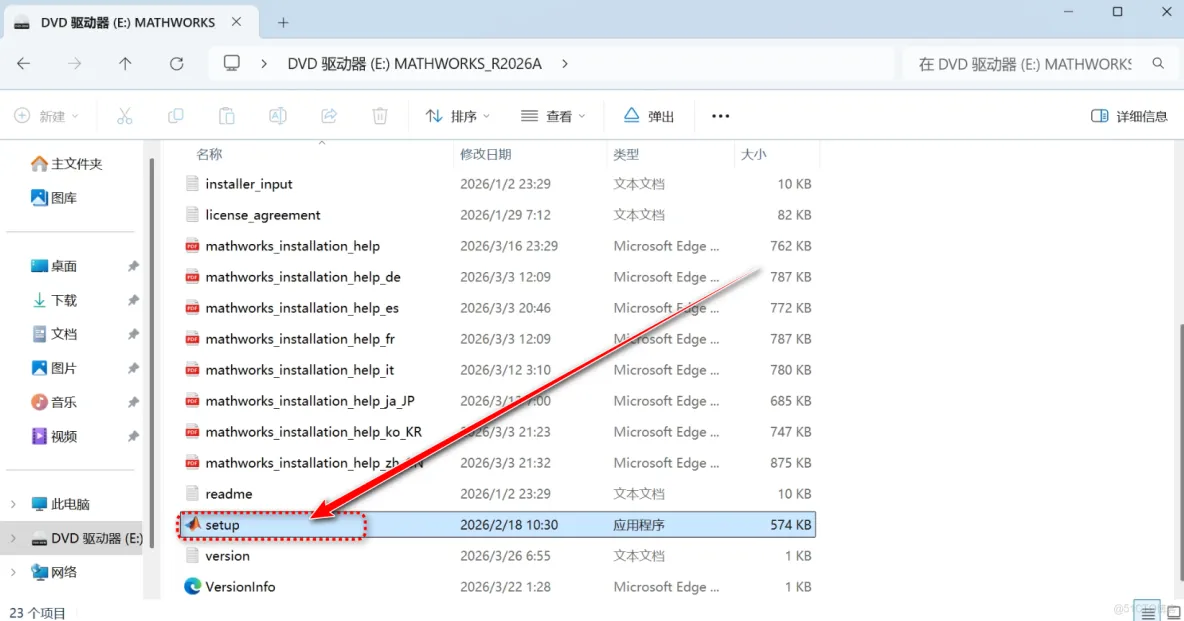This screenshot has width=1184, height=621.
Task: Open 下载 in the sidebar
Action: click(54, 300)
